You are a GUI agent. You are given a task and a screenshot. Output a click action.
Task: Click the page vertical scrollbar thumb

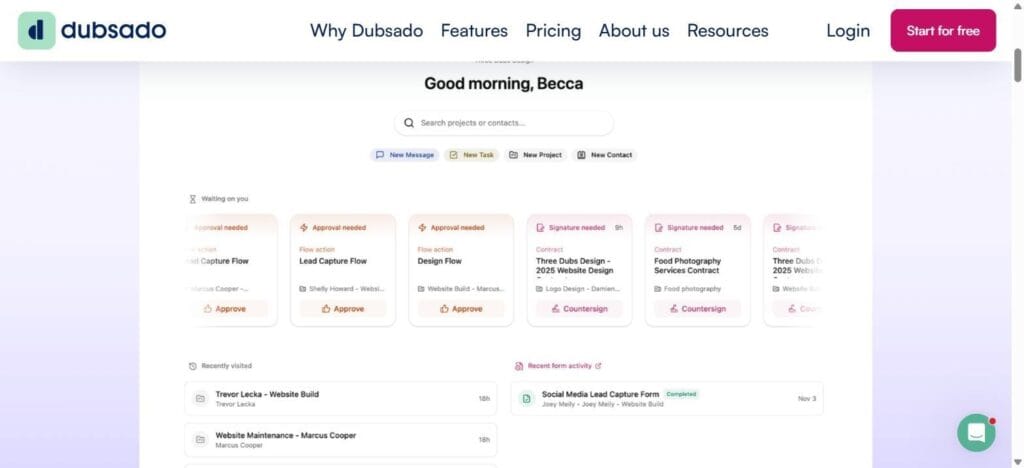pyautogui.click(x=1017, y=65)
